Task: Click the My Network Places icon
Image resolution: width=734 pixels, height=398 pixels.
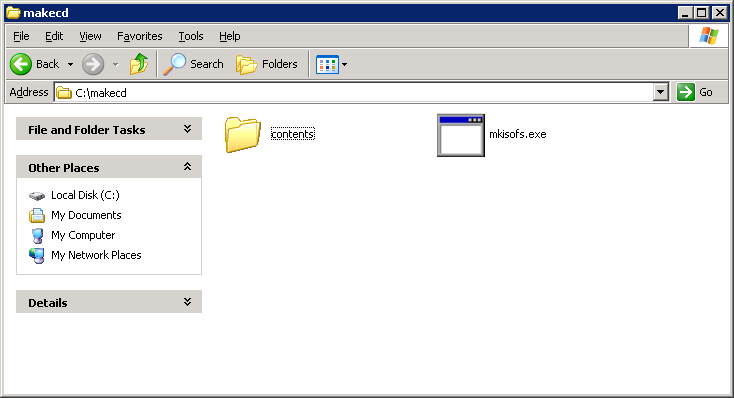Action: tap(37, 255)
